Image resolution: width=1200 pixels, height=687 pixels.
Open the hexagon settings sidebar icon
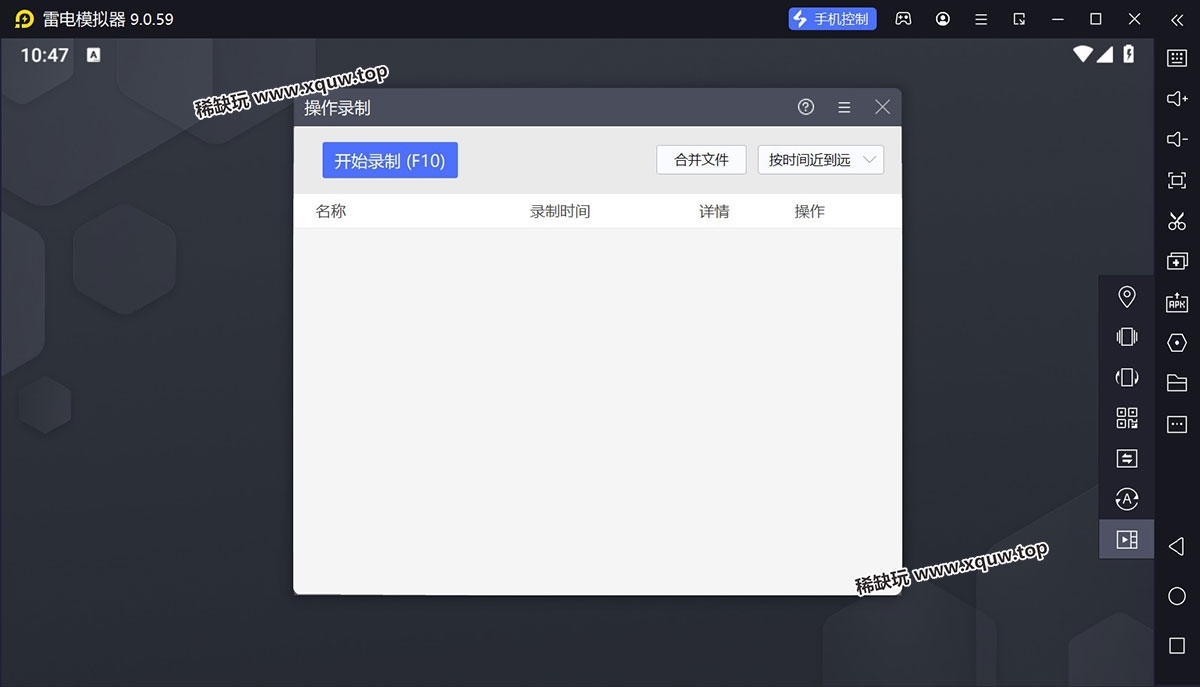[x=1177, y=342]
